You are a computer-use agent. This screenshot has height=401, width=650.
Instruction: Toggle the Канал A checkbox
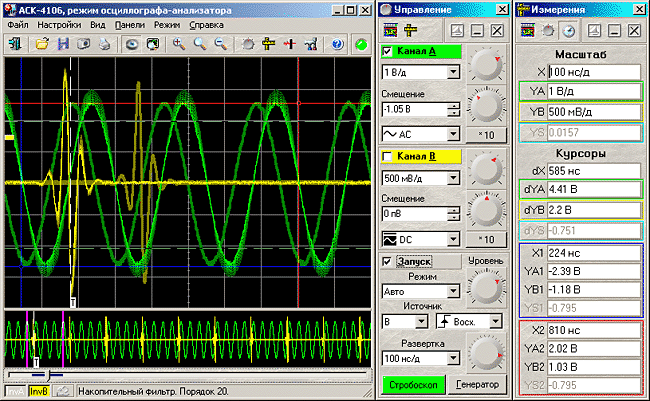pos(389,52)
